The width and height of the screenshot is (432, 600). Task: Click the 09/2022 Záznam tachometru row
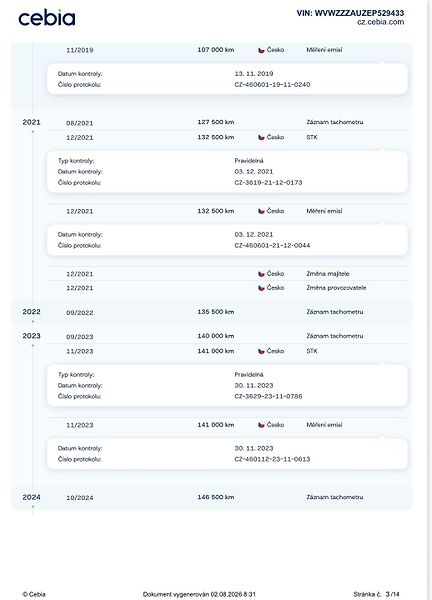click(x=212, y=312)
